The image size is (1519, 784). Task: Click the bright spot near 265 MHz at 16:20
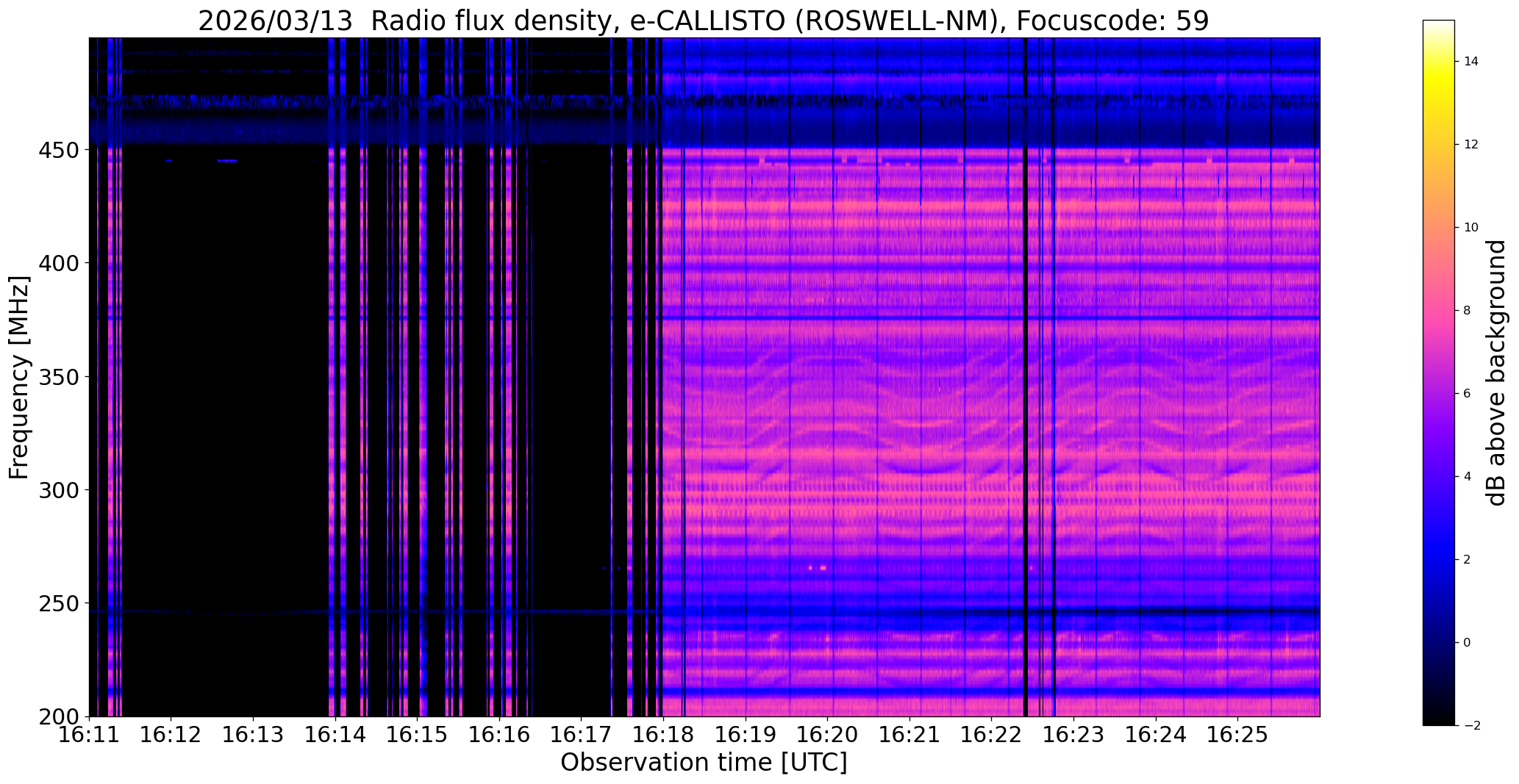tap(823, 568)
